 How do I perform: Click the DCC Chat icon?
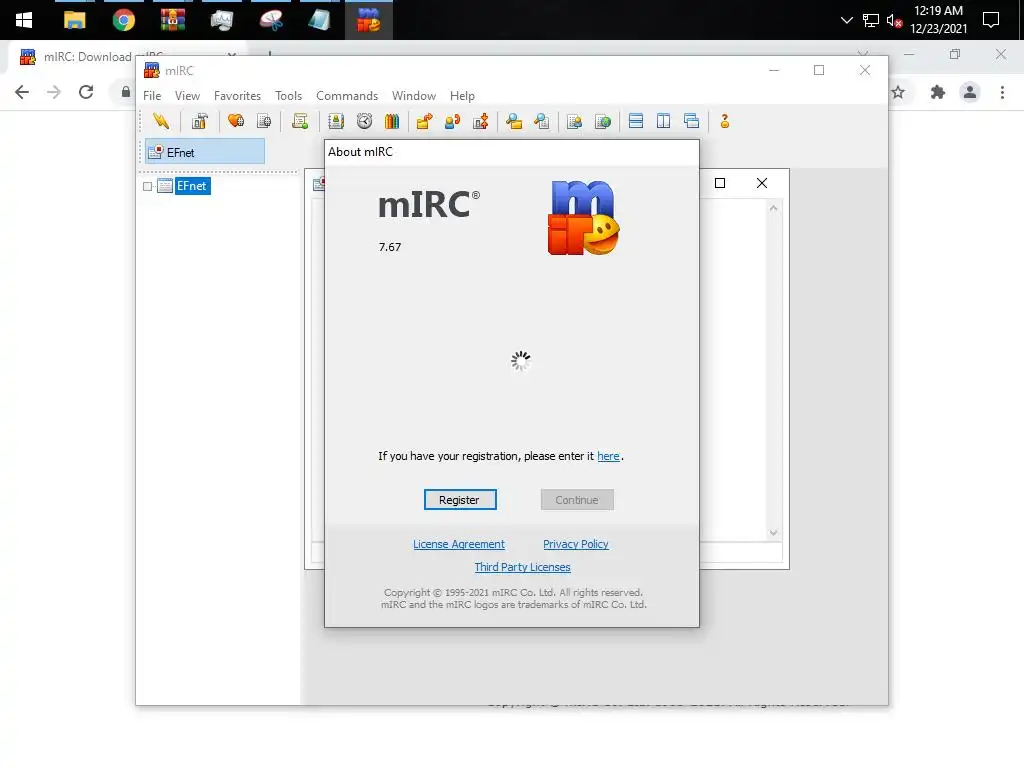click(x=453, y=121)
